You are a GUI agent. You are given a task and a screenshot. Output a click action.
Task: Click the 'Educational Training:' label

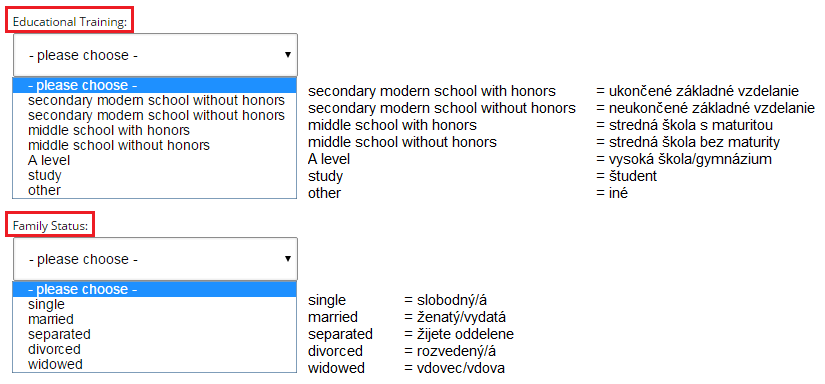point(70,22)
